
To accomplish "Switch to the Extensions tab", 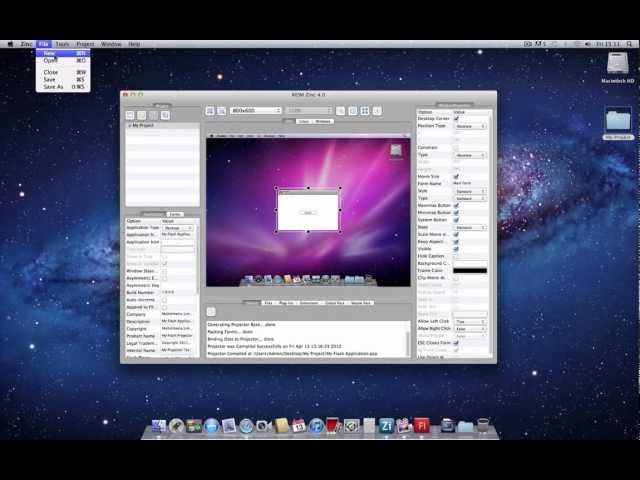I will click(x=309, y=303).
